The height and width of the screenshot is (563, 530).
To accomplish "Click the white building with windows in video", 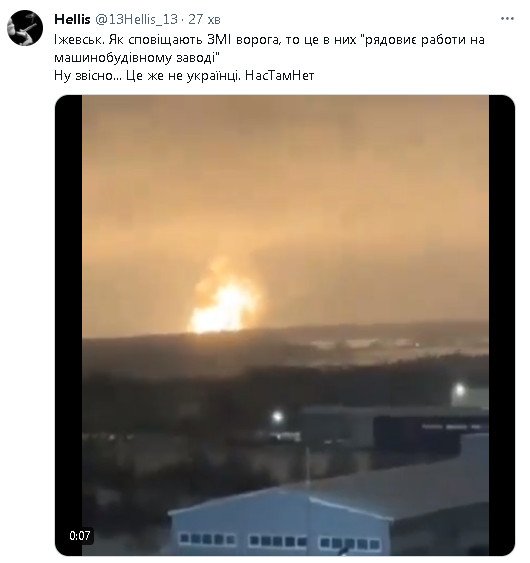I will pyautogui.click(x=280, y=522).
